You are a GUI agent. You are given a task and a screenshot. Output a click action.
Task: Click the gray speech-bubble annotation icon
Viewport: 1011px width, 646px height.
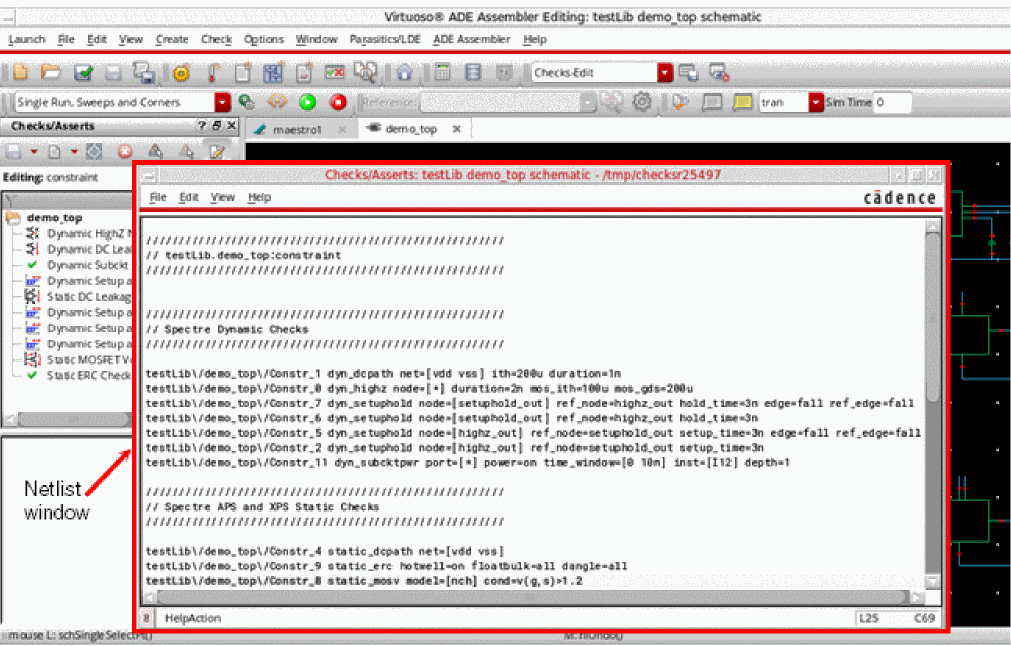point(712,102)
